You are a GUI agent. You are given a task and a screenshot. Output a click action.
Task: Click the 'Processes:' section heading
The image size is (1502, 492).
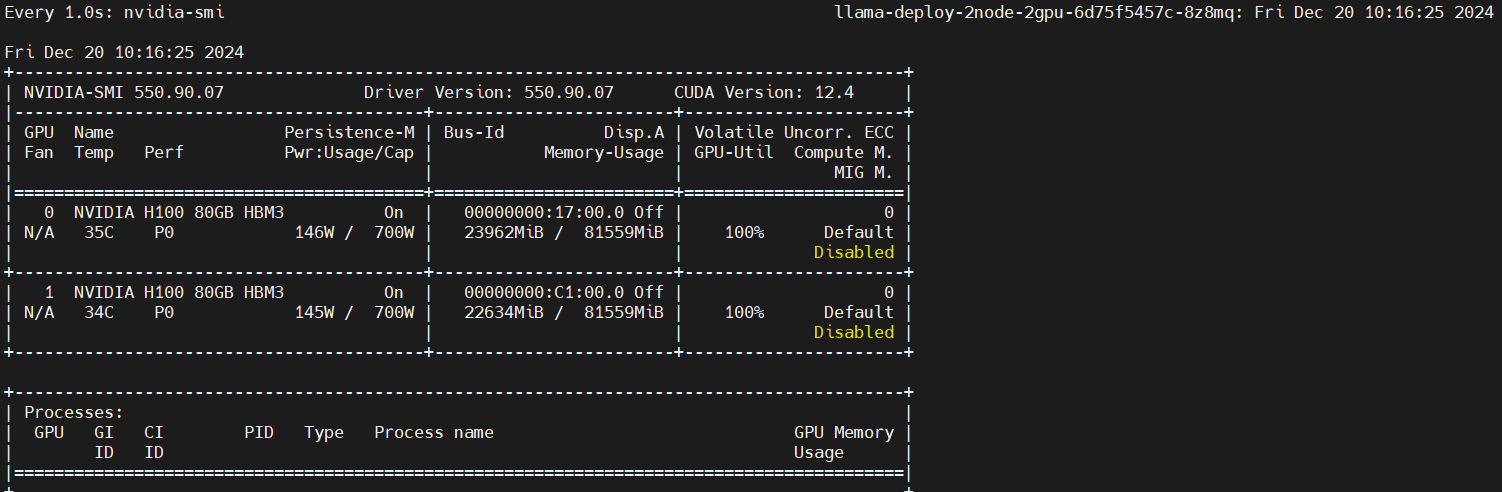tap(74, 412)
